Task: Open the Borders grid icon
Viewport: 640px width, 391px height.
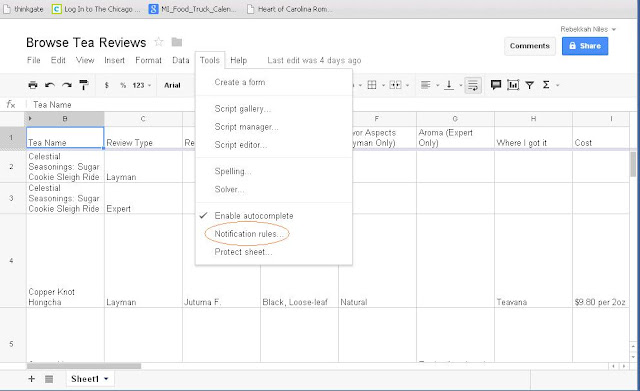Action: coord(372,85)
